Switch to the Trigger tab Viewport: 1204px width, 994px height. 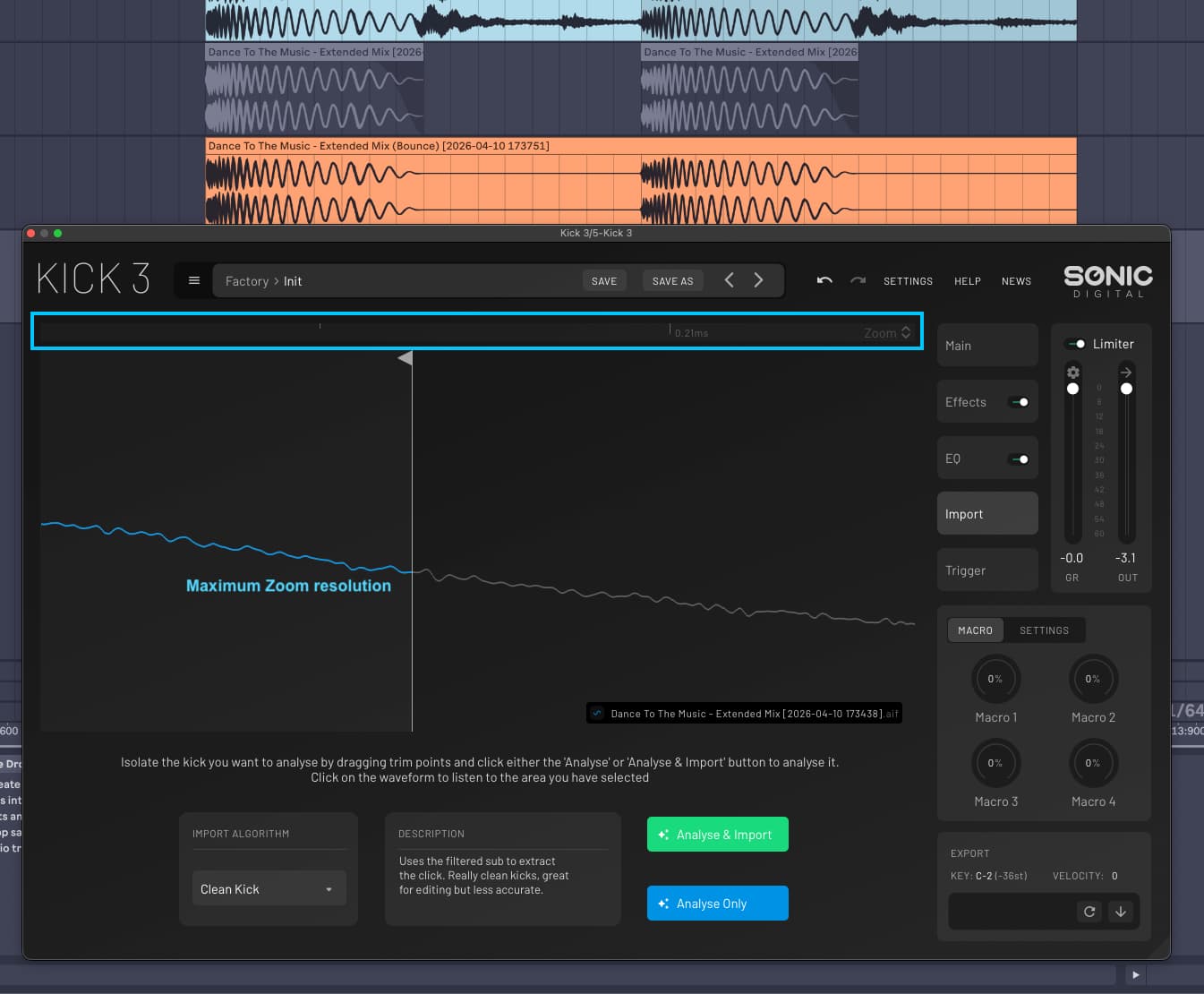[986, 570]
